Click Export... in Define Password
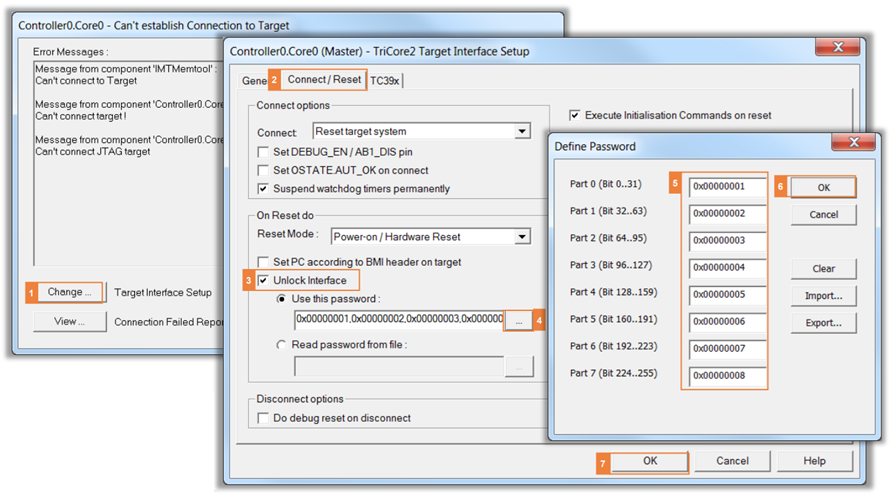 pos(824,323)
